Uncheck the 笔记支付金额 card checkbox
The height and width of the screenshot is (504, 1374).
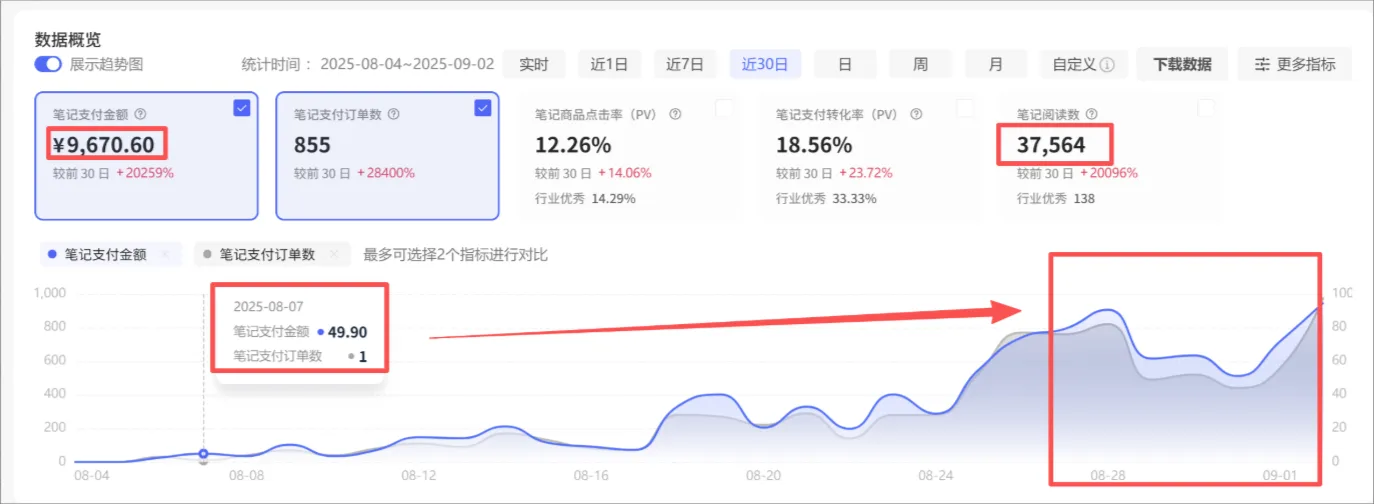(242, 108)
